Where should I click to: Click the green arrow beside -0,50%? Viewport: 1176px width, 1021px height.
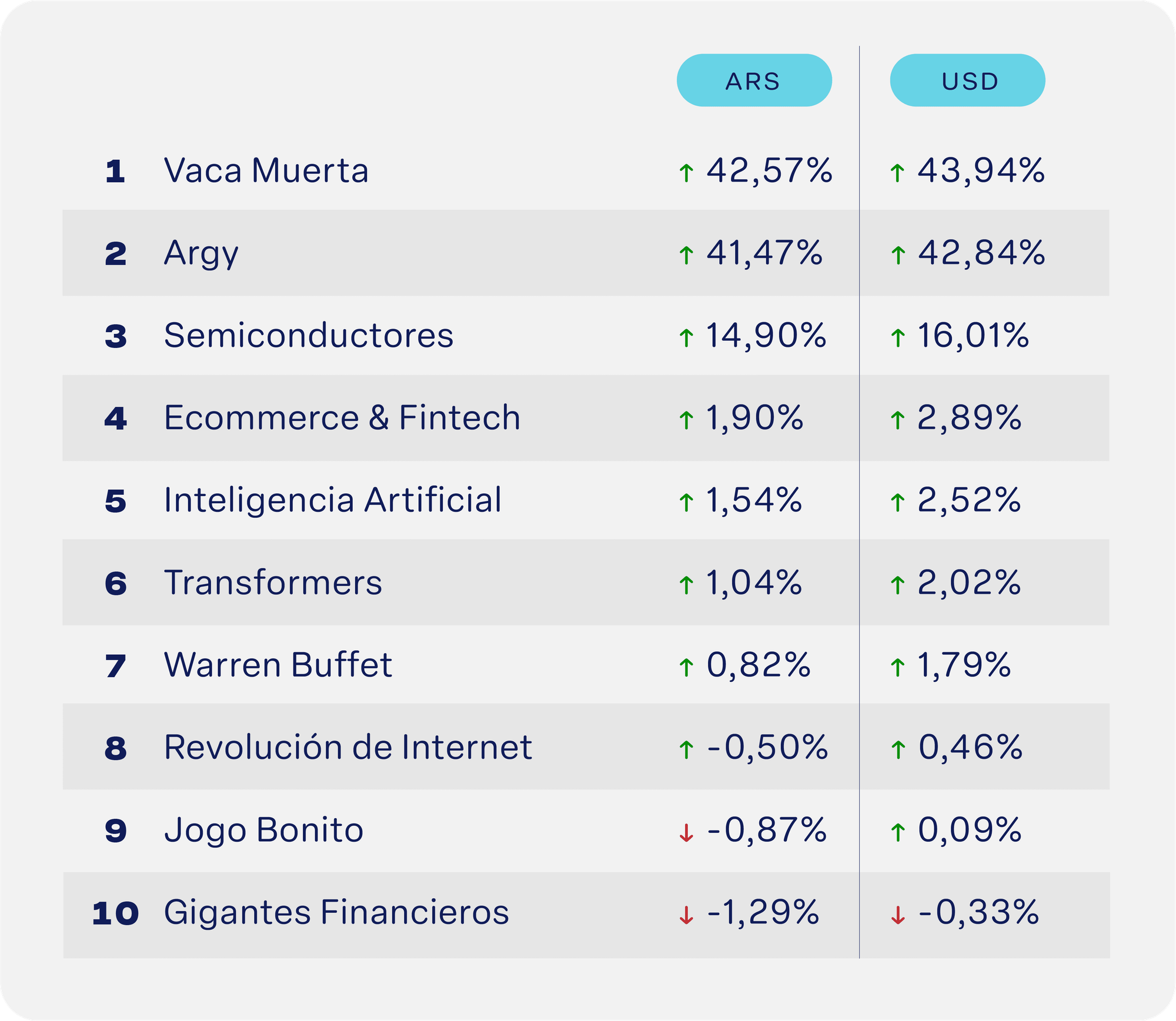tap(686, 749)
